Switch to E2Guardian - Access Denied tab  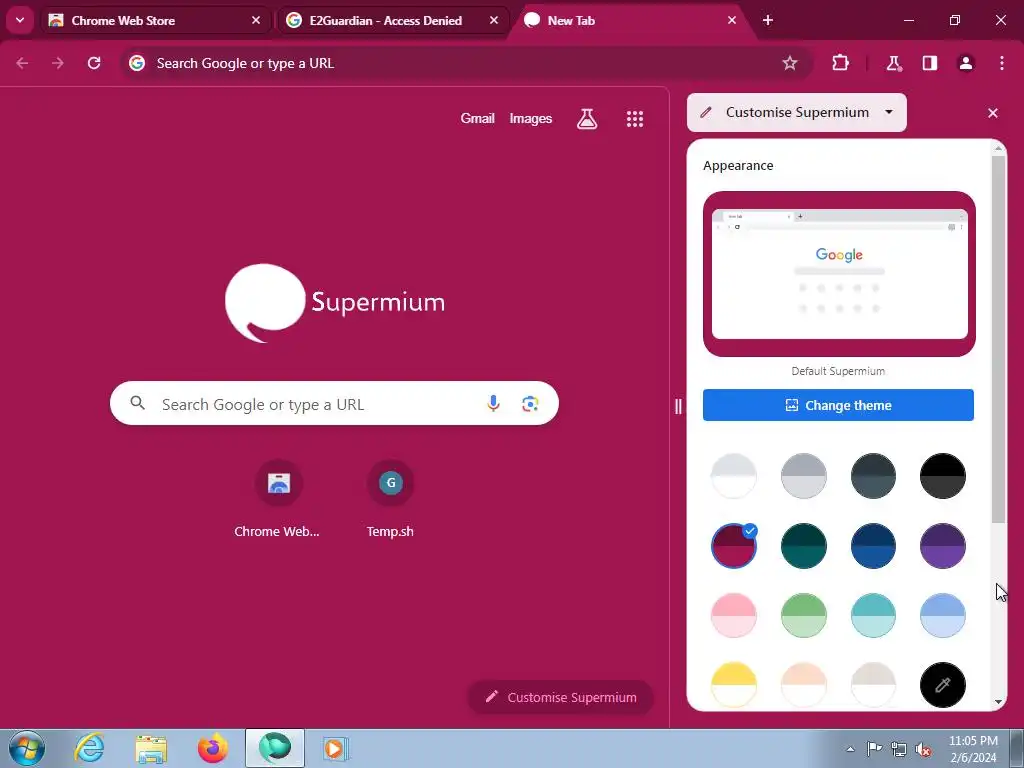pos(392,20)
